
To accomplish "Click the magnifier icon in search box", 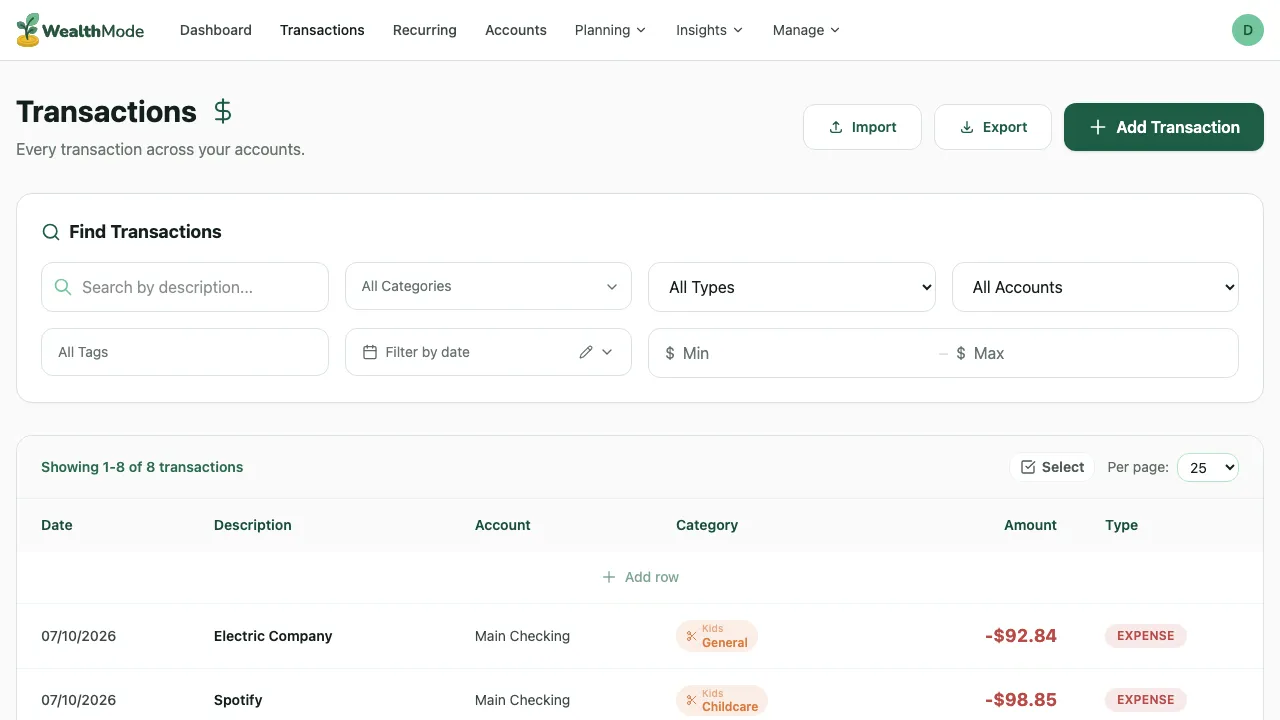I will pyautogui.click(x=62, y=287).
